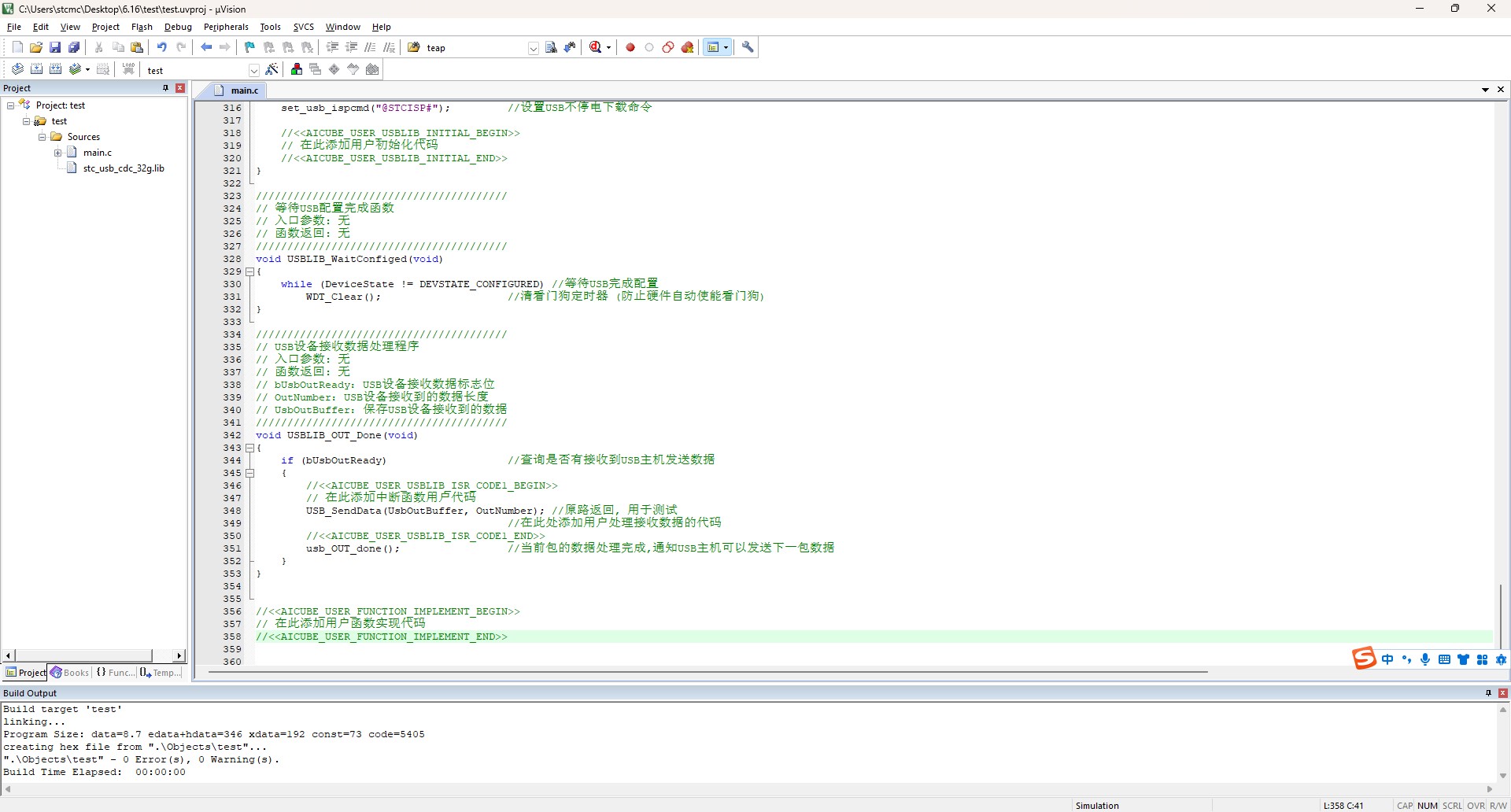
Task: Select stc_usb_cdc_32g.lib in project tree
Action: point(124,168)
